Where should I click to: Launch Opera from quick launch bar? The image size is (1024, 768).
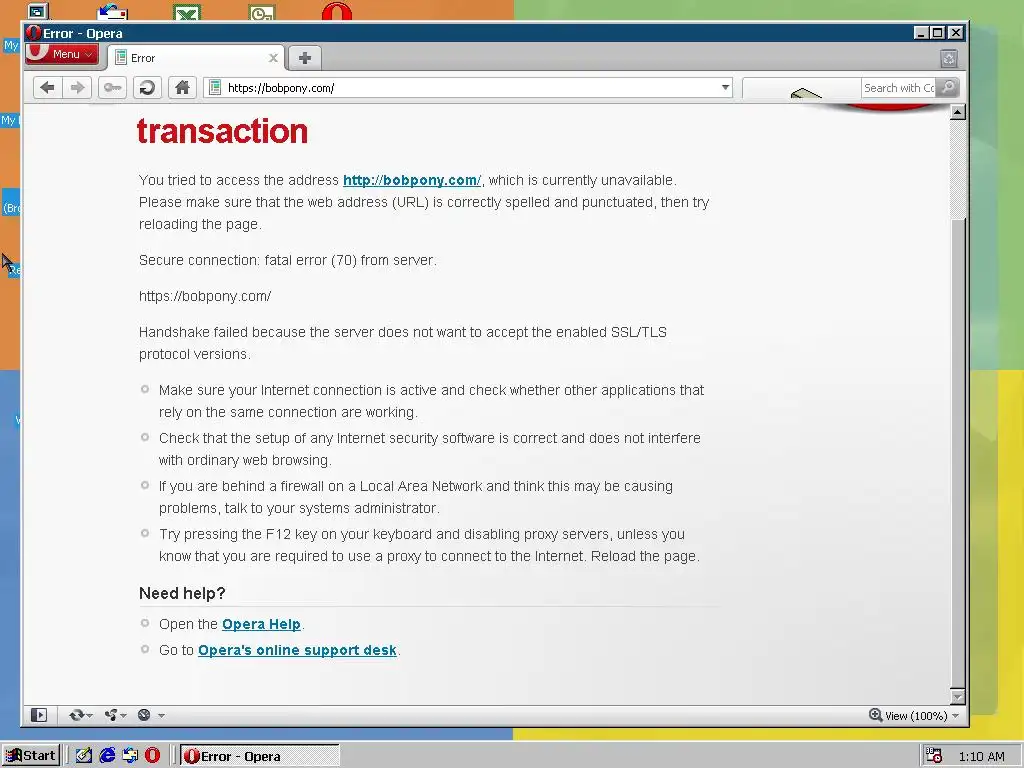point(152,756)
